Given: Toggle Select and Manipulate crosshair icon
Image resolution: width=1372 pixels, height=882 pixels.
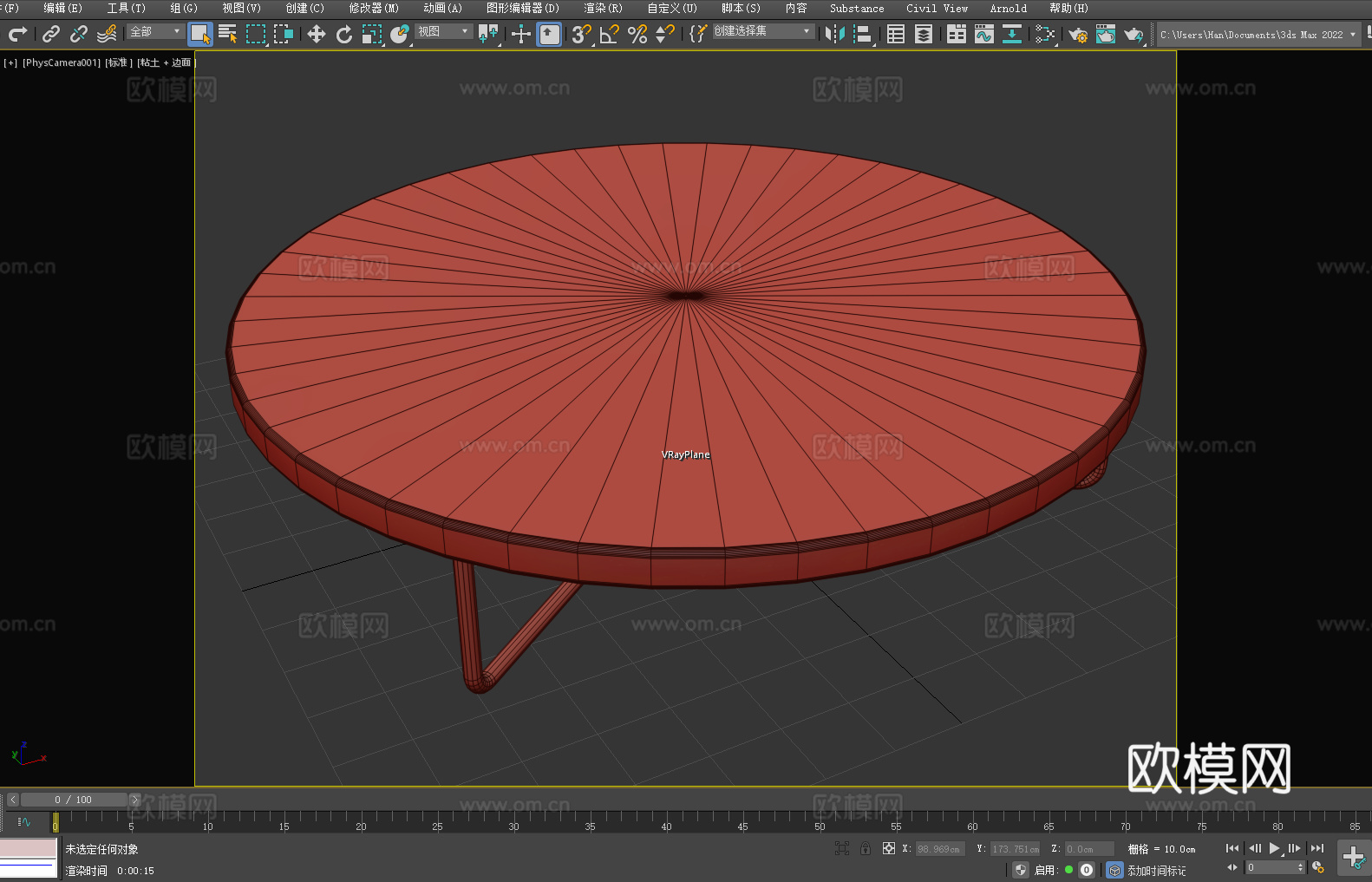Looking at the screenshot, I should coord(521,34).
